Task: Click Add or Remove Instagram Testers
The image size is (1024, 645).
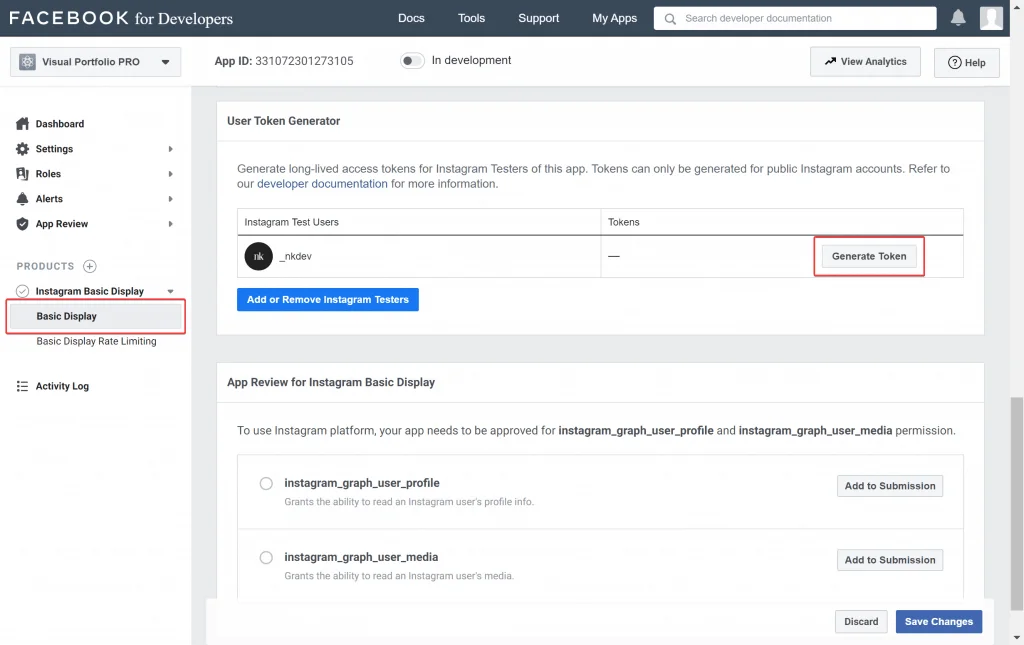Action: [x=328, y=300]
